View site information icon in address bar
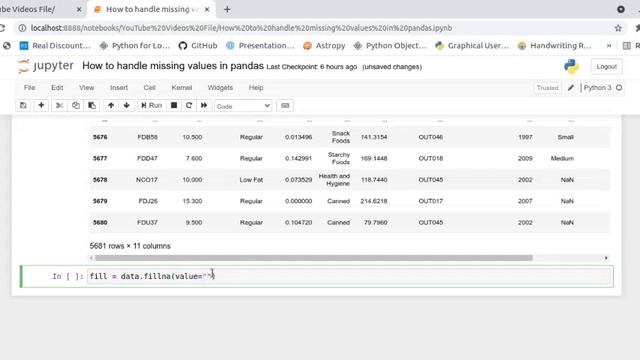640x360 pixels. click(x=22, y=28)
